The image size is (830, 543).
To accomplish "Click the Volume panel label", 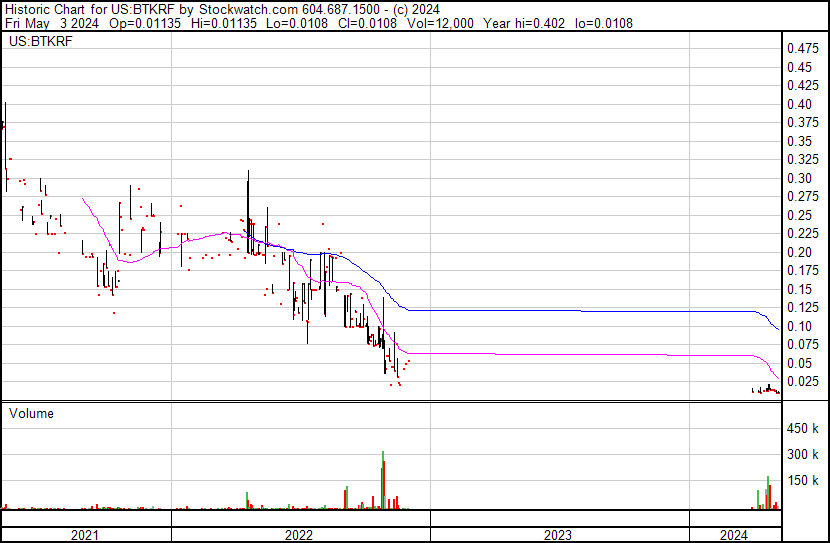I will click(31, 413).
